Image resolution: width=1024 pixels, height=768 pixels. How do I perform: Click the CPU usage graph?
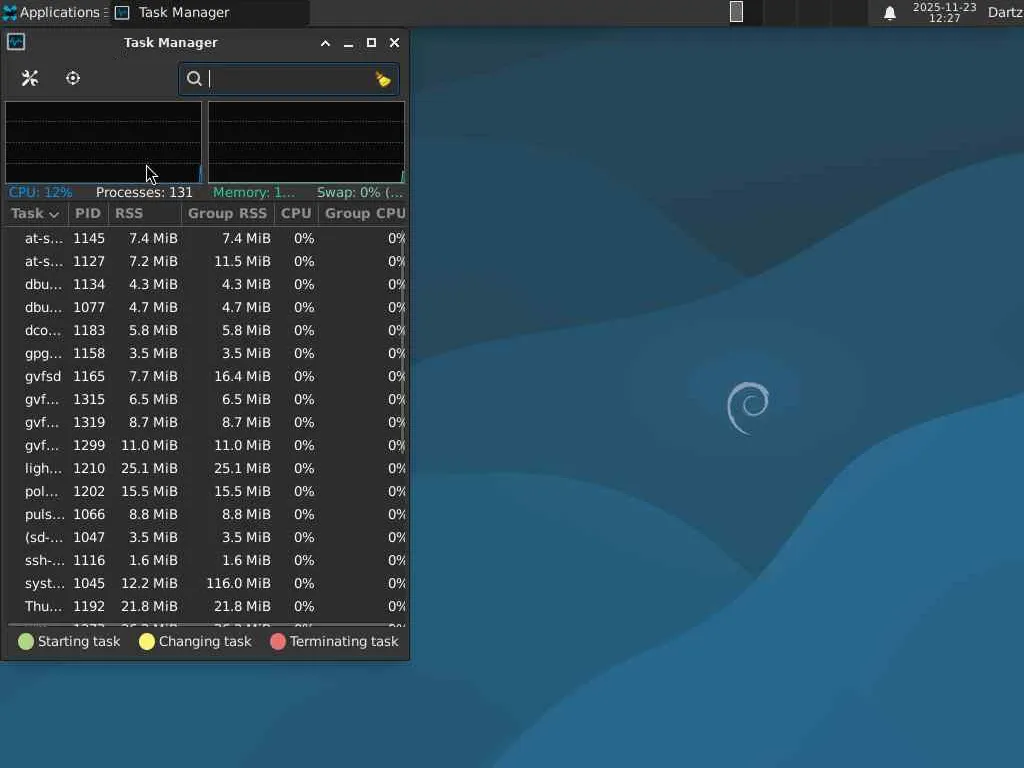click(x=104, y=142)
